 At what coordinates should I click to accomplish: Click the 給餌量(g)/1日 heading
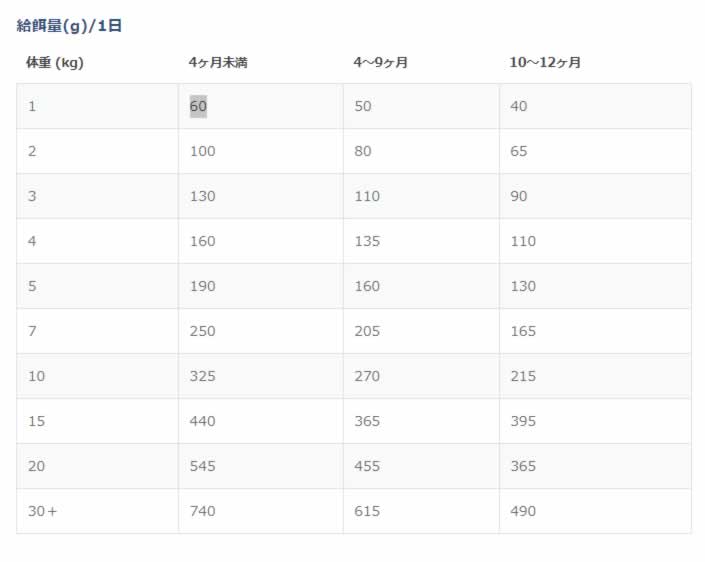(69, 26)
